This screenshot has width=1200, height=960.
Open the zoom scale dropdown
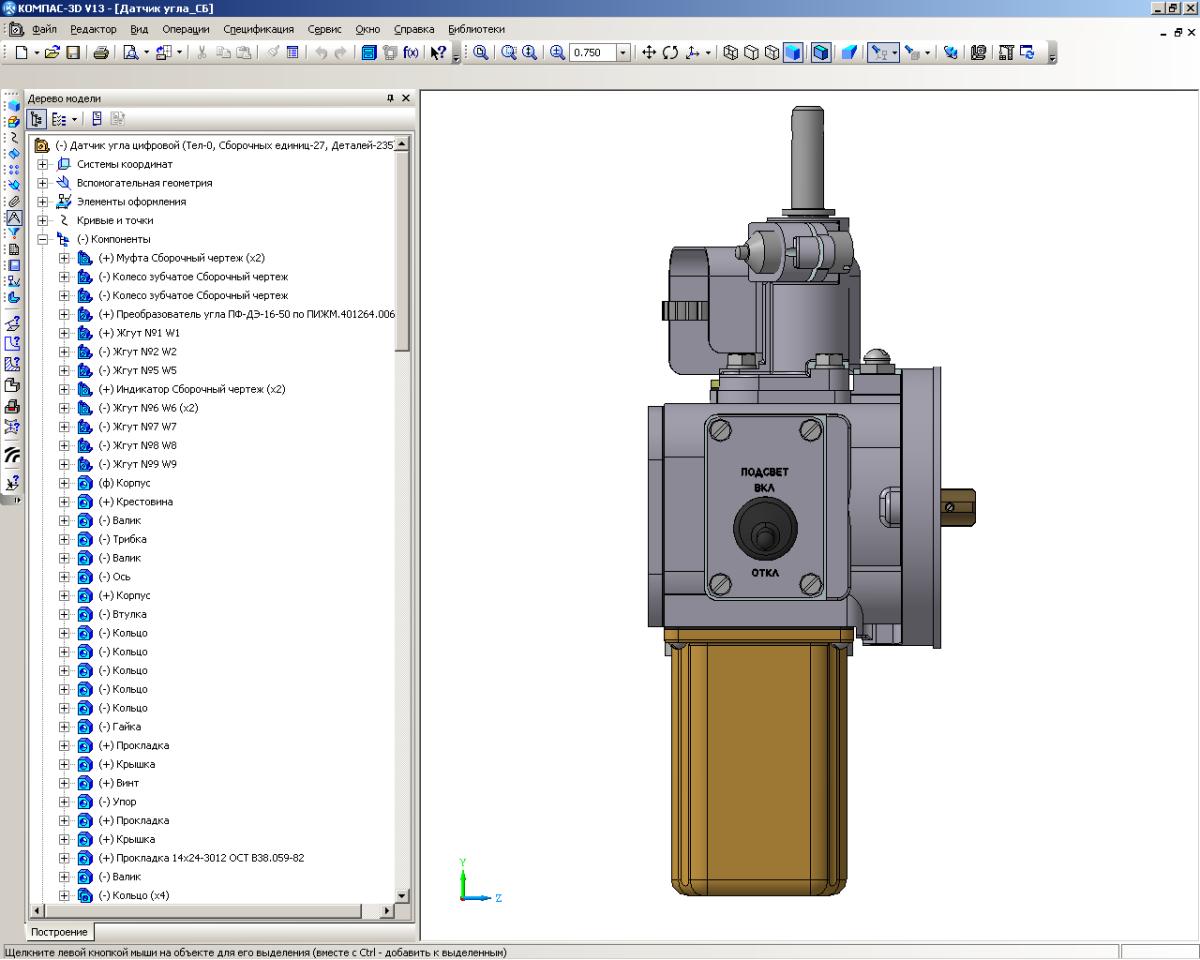point(623,53)
